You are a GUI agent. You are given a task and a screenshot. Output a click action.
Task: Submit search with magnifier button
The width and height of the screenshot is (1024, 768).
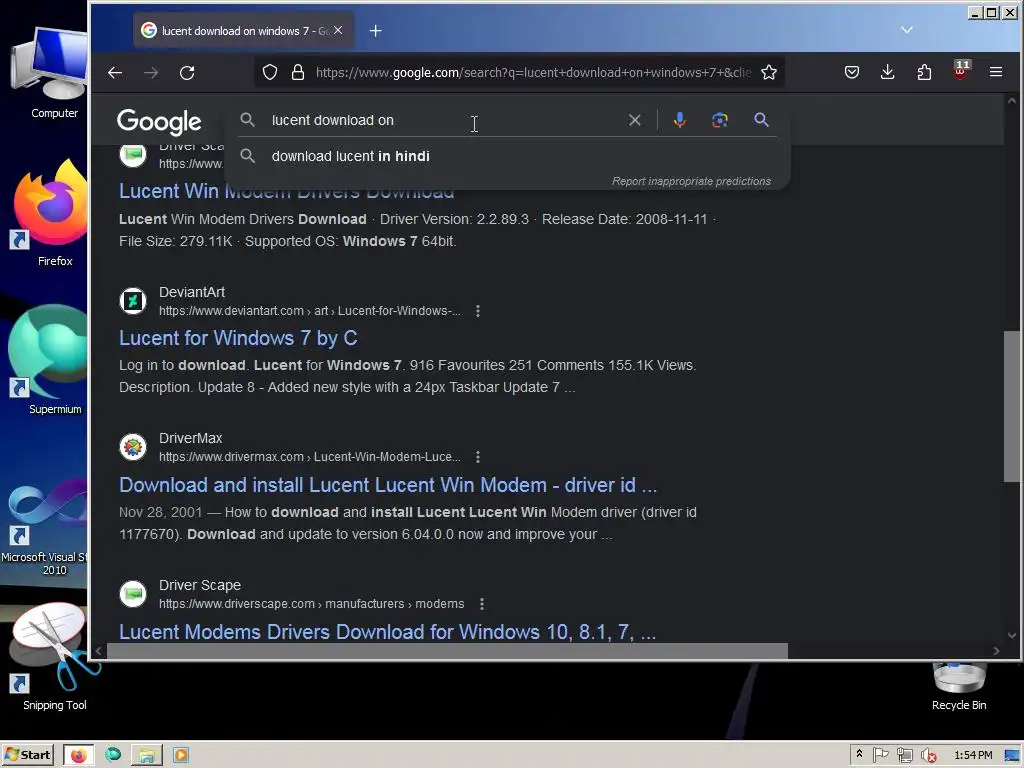[x=761, y=120]
